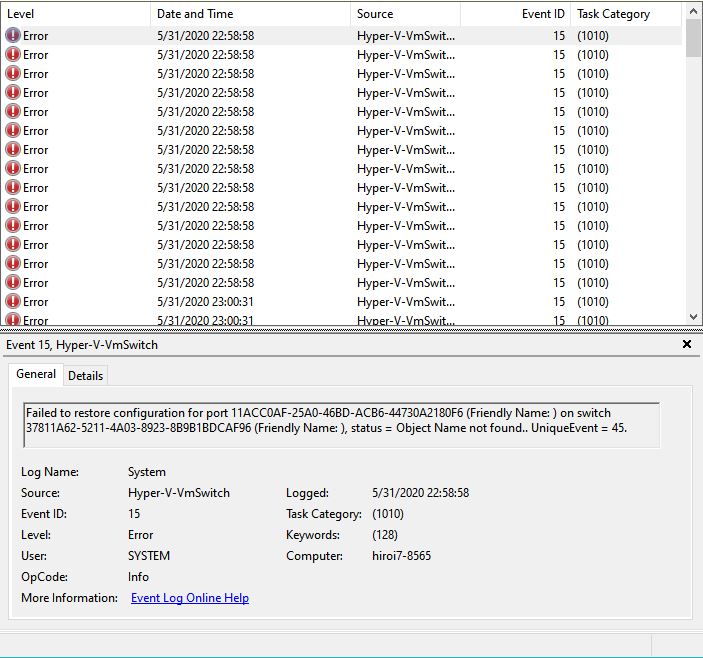Screen dimensions: 703x658
Task: Click the "Log Name:" label
Action: tap(50, 472)
